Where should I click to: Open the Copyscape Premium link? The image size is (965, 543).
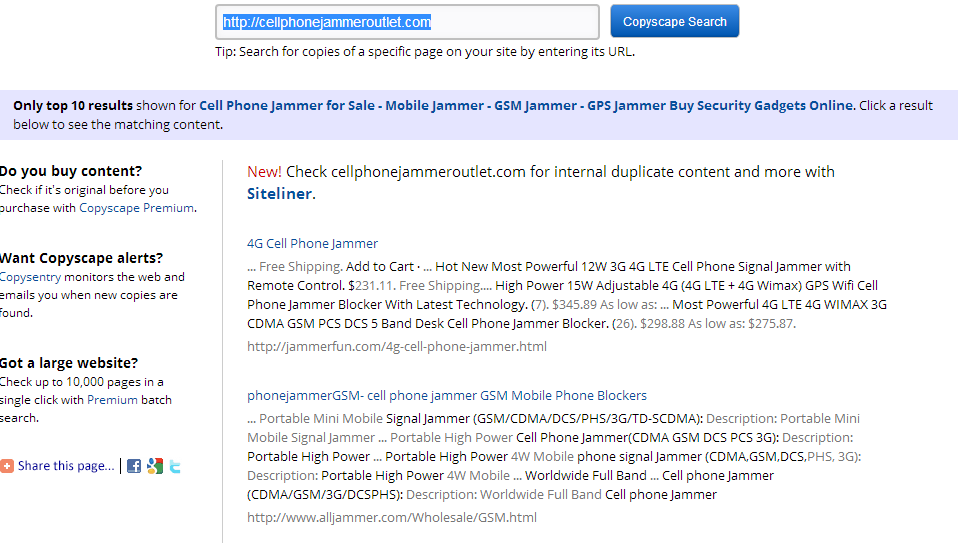tap(136, 208)
